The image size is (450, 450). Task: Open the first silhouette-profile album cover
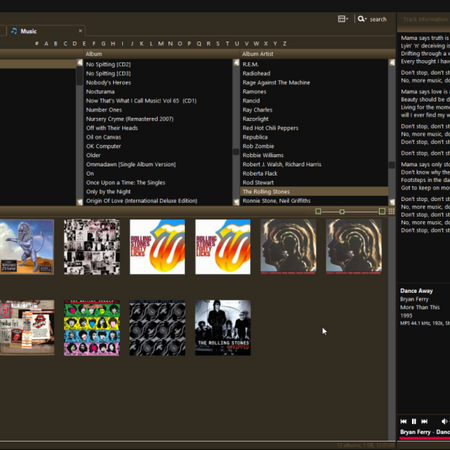coord(288,247)
